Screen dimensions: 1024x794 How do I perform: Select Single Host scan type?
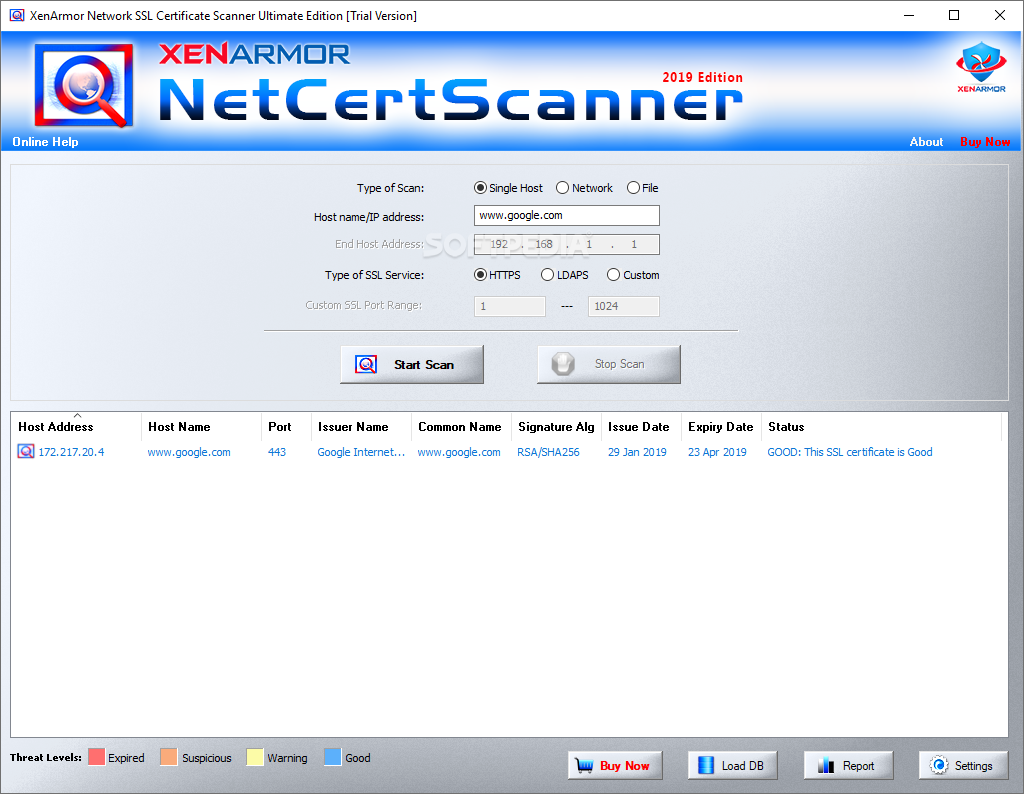pyautogui.click(x=508, y=188)
